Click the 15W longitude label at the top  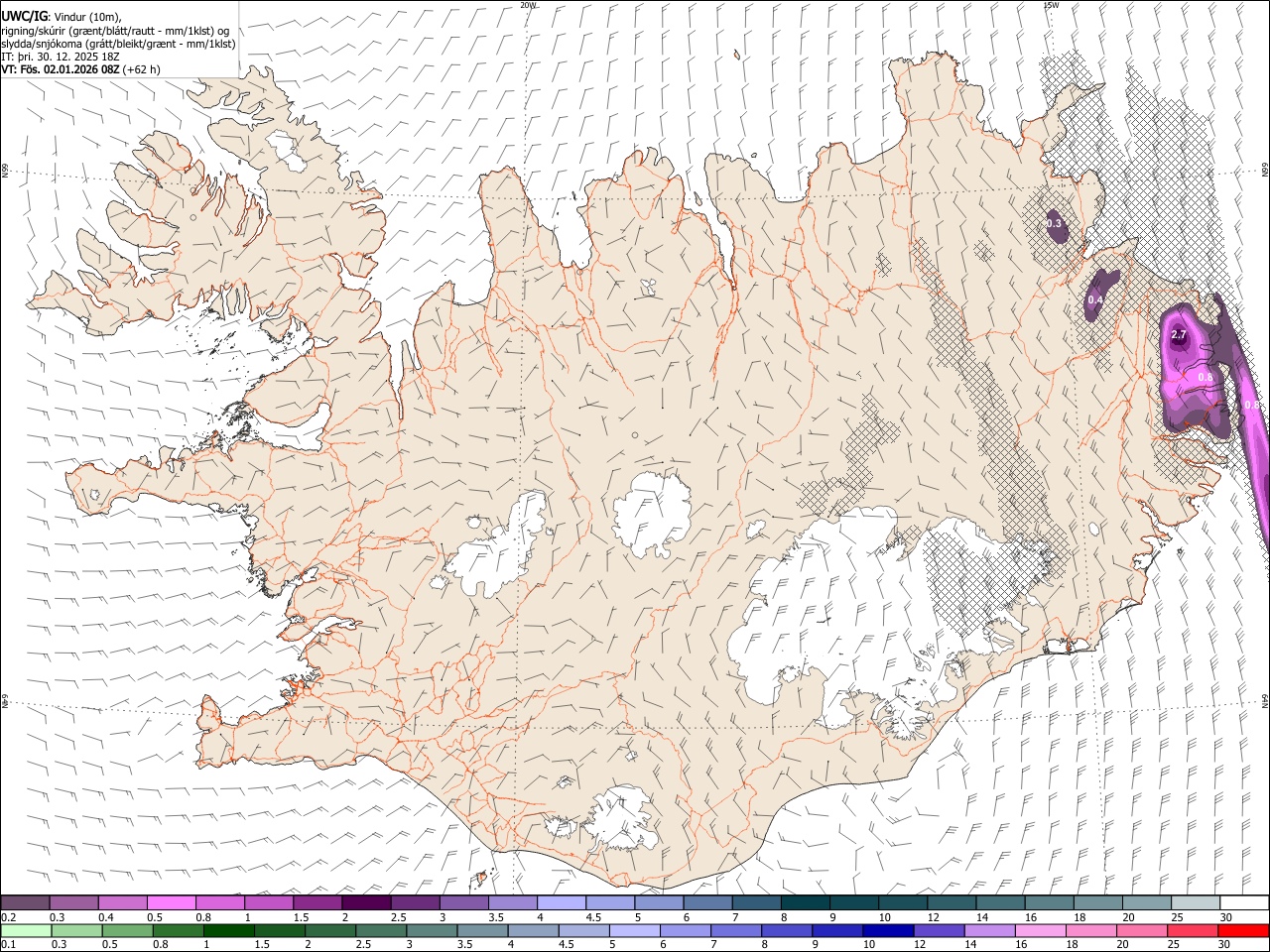point(1051,5)
